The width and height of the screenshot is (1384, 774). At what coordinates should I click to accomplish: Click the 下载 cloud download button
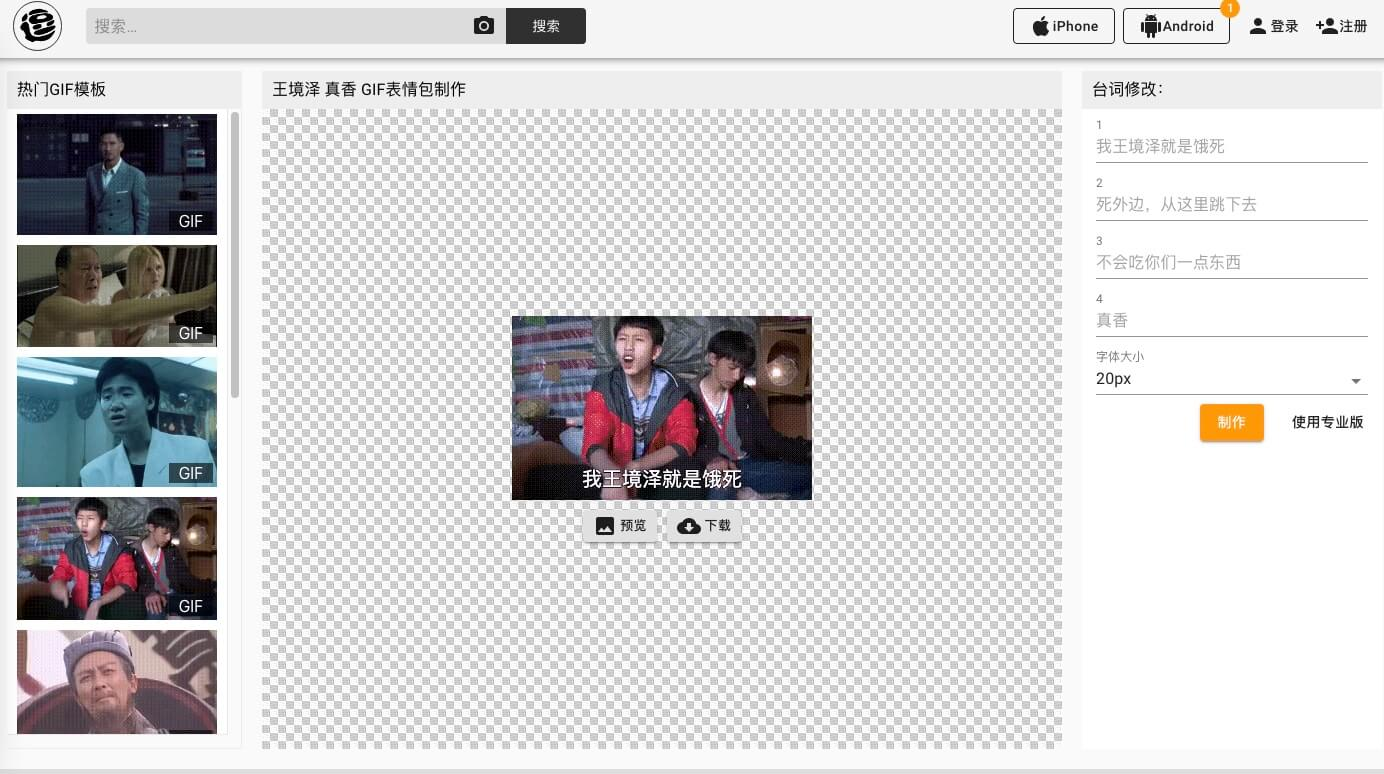(704, 526)
